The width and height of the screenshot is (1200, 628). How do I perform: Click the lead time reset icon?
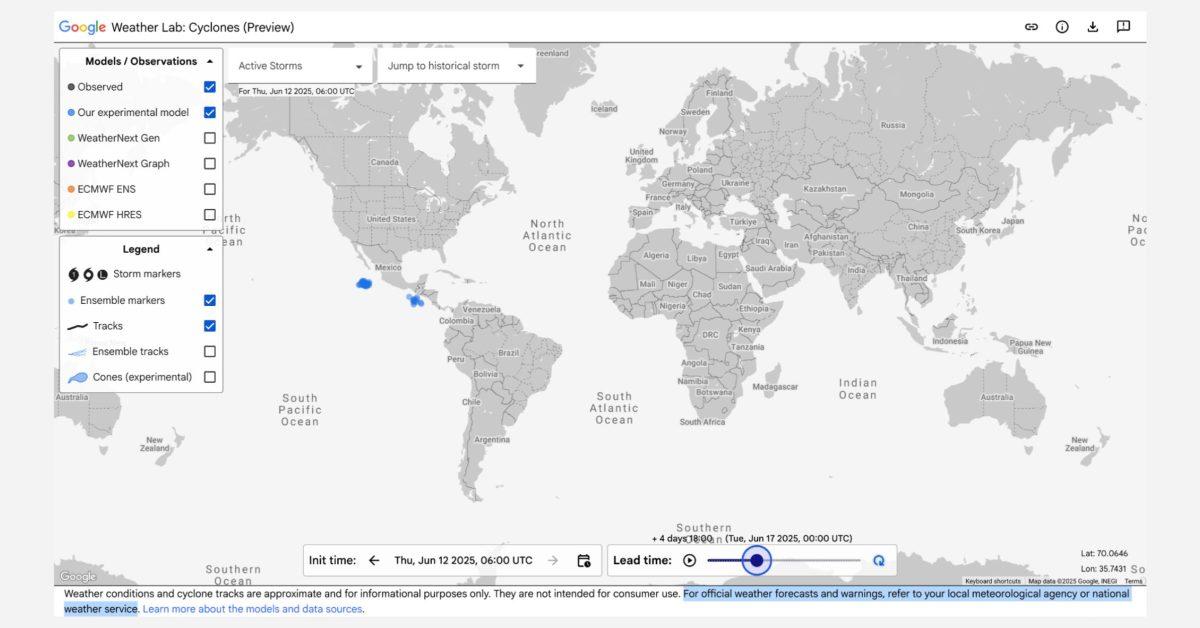coord(878,561)
